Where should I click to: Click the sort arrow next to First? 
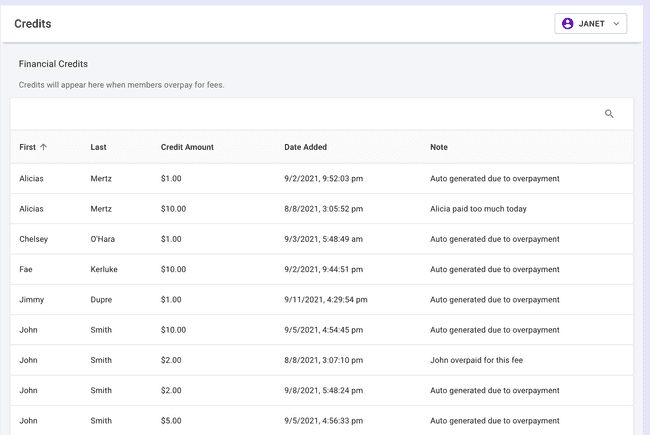click(x=43, y=147)
